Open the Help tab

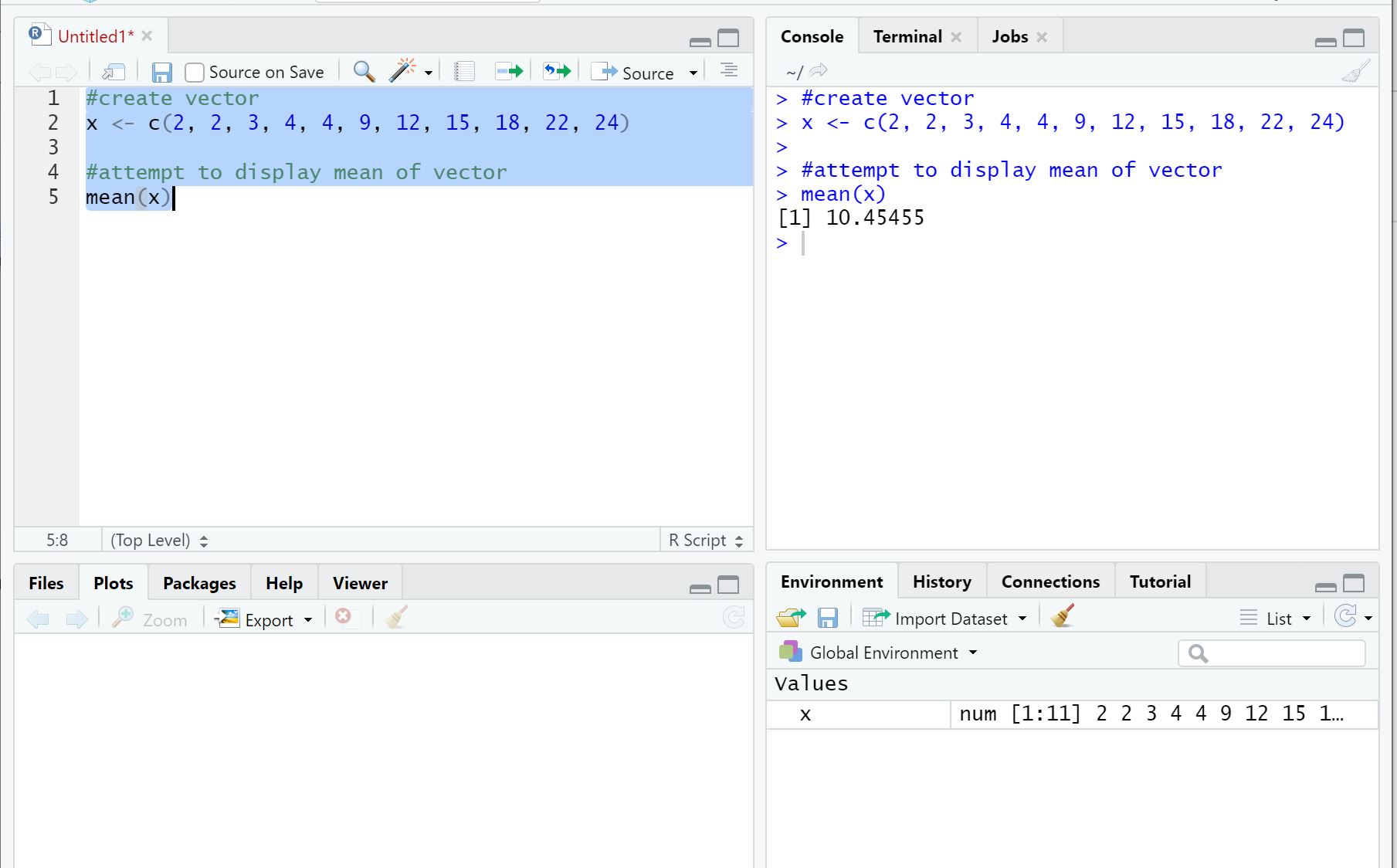[284, 583]
